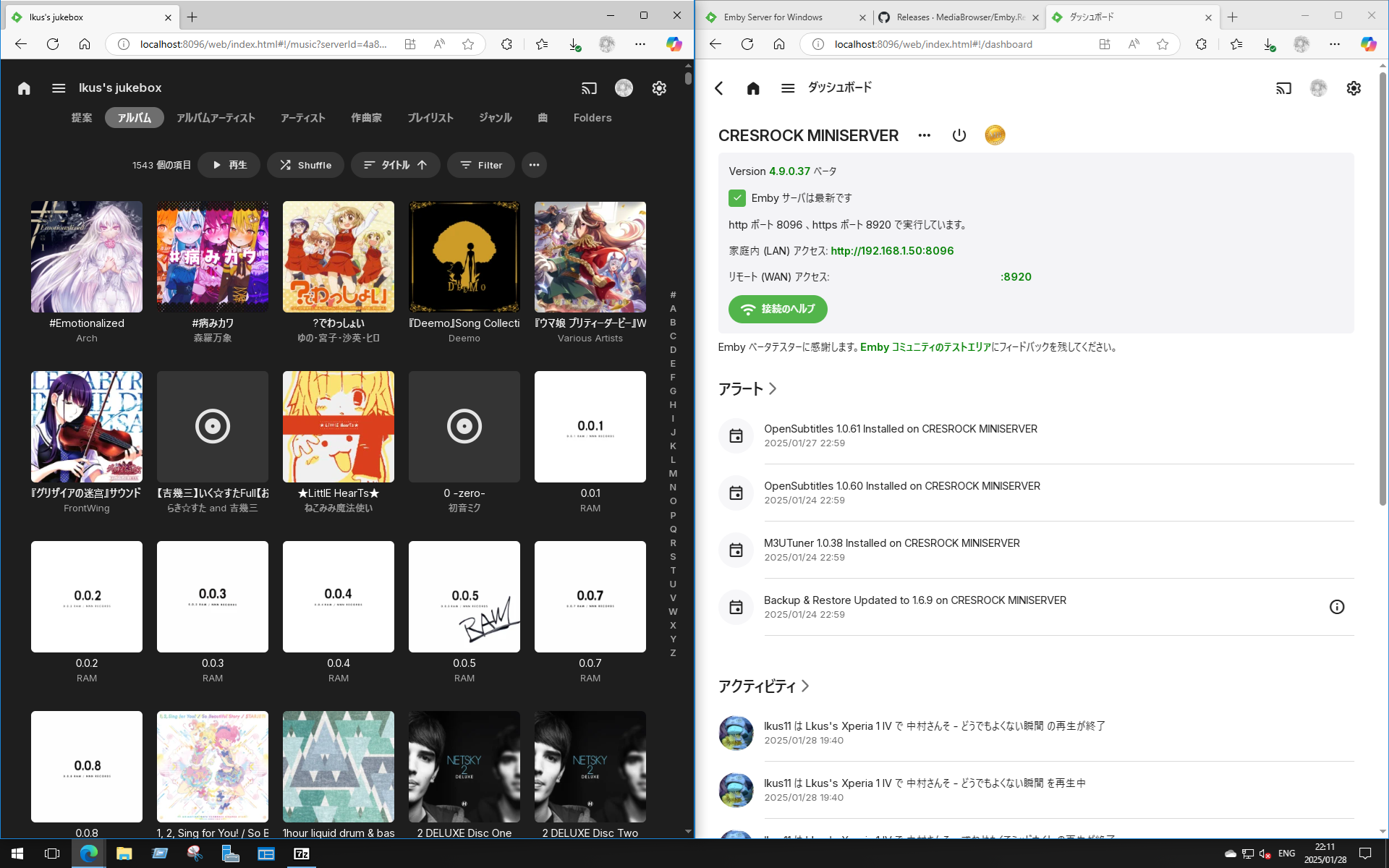The height and width of the screenshot is (868, 1389).
Task: Click the cast icon in Ikus's jukebox header
Action: 589,88
